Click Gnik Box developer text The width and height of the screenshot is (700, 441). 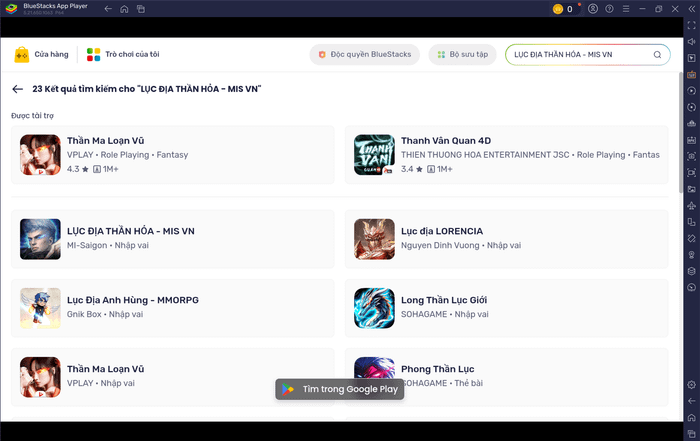[84, 314]
